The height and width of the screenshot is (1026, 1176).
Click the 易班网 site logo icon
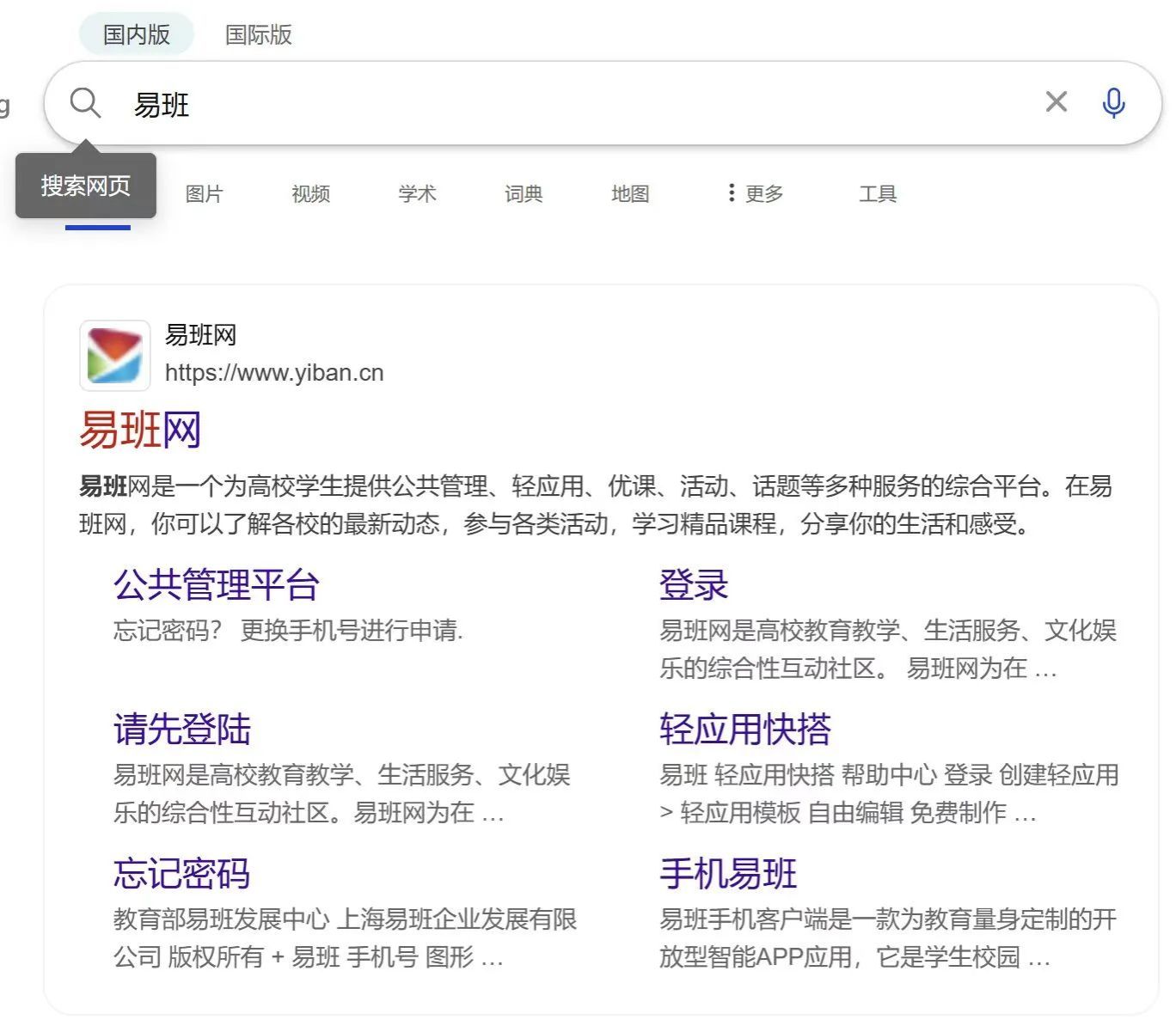tap(115, 356)
